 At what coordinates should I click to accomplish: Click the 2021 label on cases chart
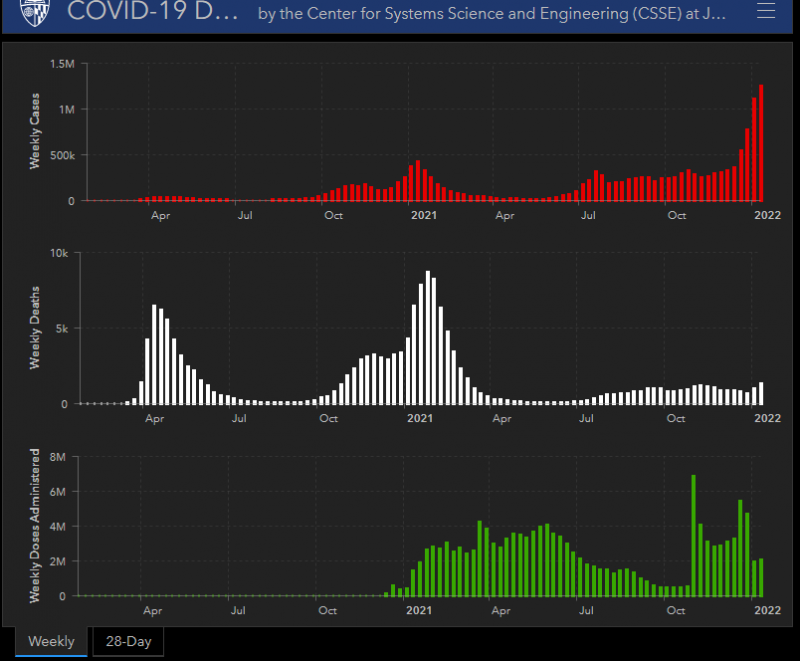423,215
